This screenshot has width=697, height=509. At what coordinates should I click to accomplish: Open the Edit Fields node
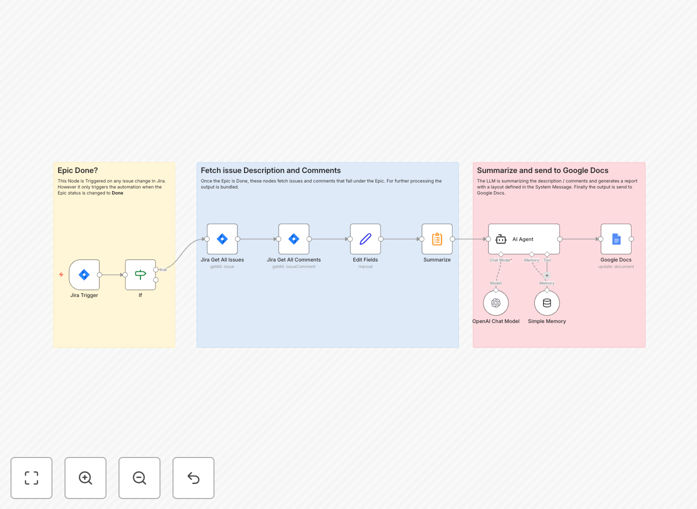pyautogui.click(x=365, y=239)
